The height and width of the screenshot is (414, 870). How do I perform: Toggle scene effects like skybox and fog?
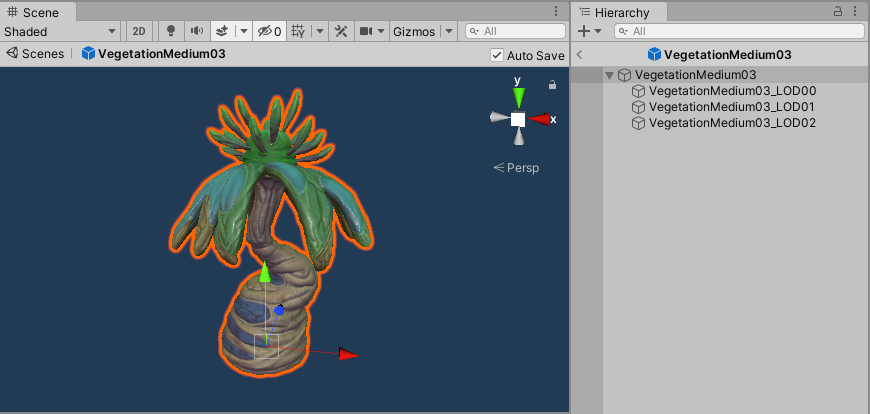(222, 31)
